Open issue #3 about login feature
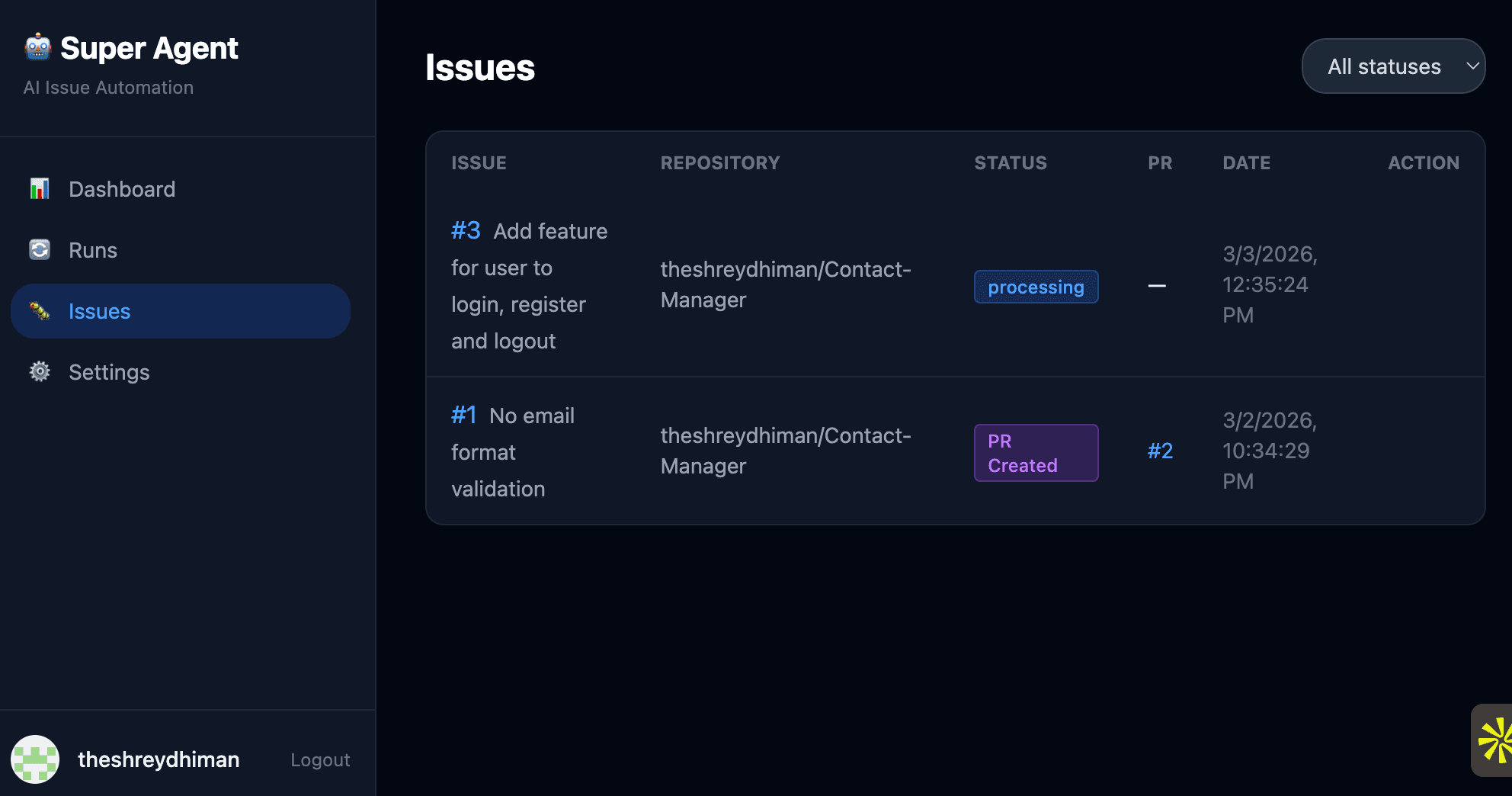Viewport: 1512px width, 796px height. click(x=465, y=230)
